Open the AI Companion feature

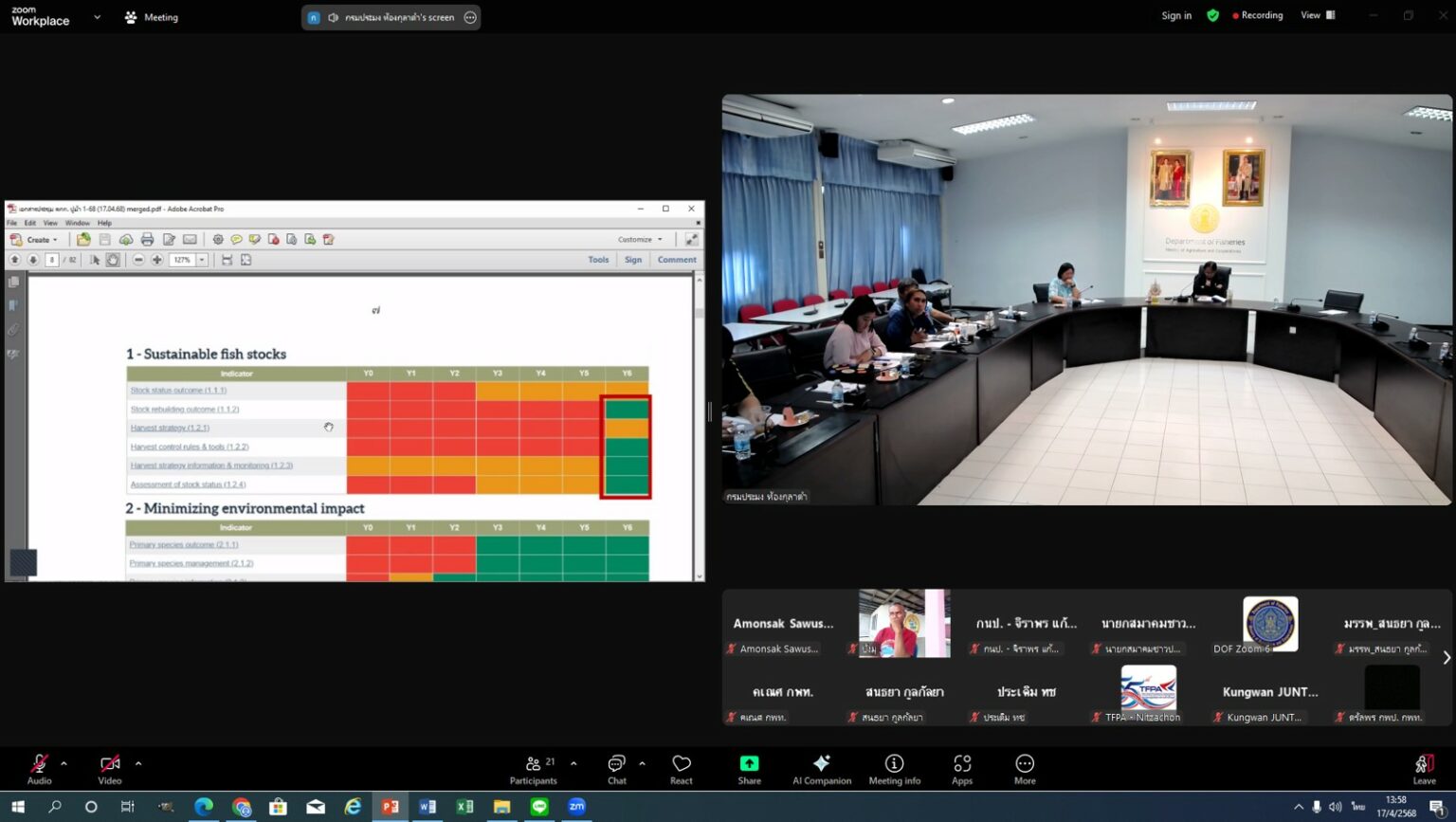pyautogui.click(x=821, y=769)
